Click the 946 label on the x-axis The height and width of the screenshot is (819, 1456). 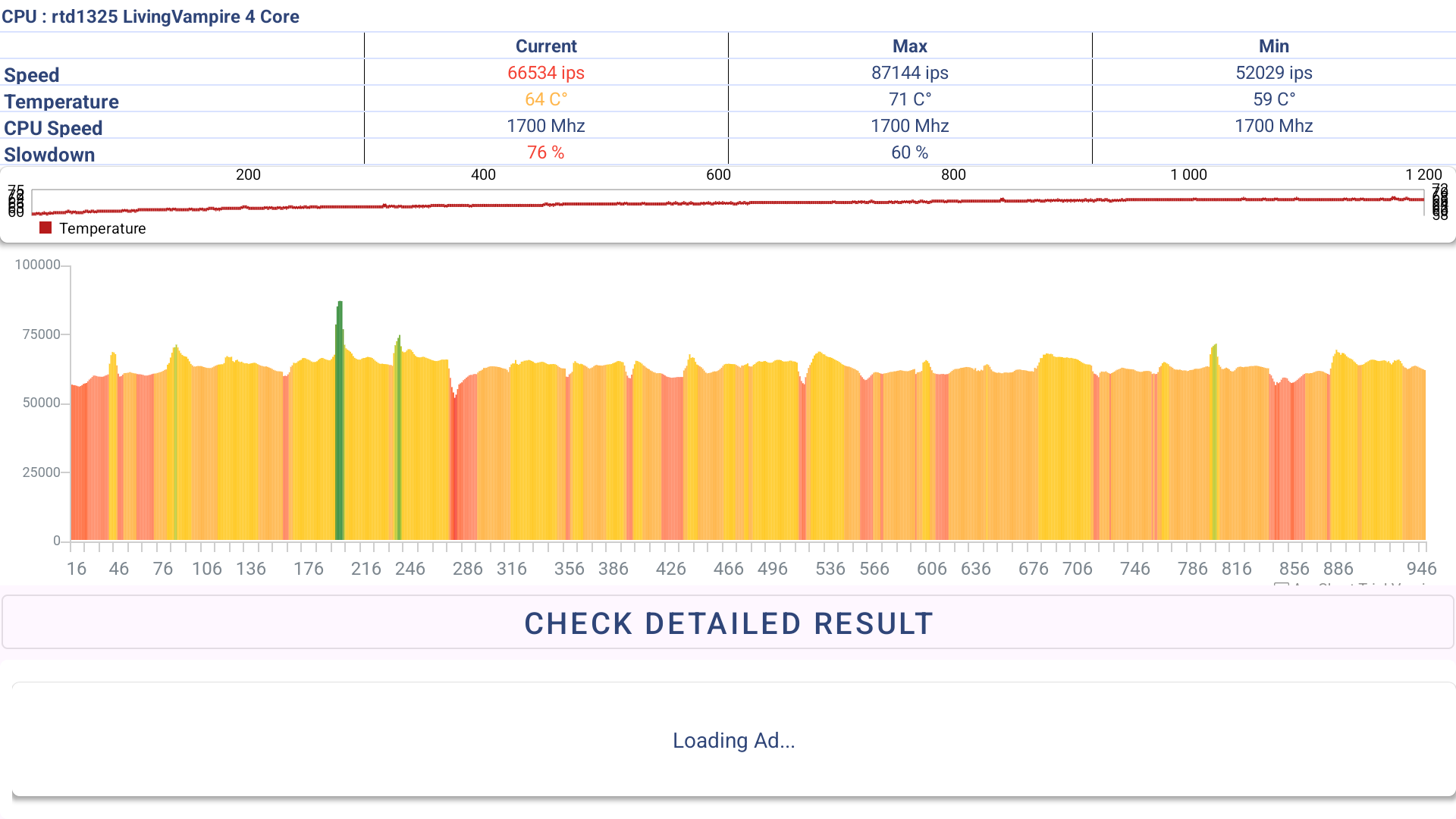coord(1421,569)
